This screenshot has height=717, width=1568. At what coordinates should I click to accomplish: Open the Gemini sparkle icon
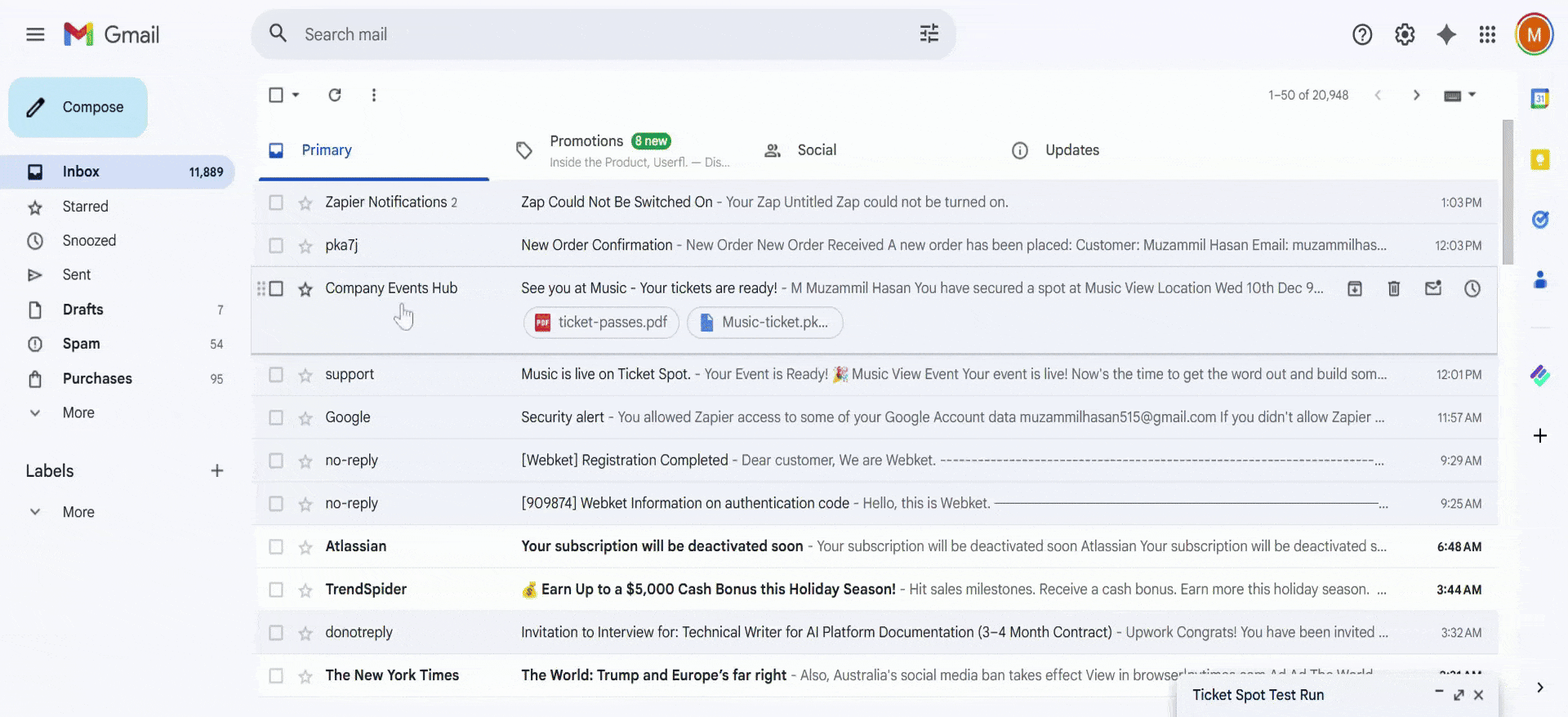(x=1446, y=34)
